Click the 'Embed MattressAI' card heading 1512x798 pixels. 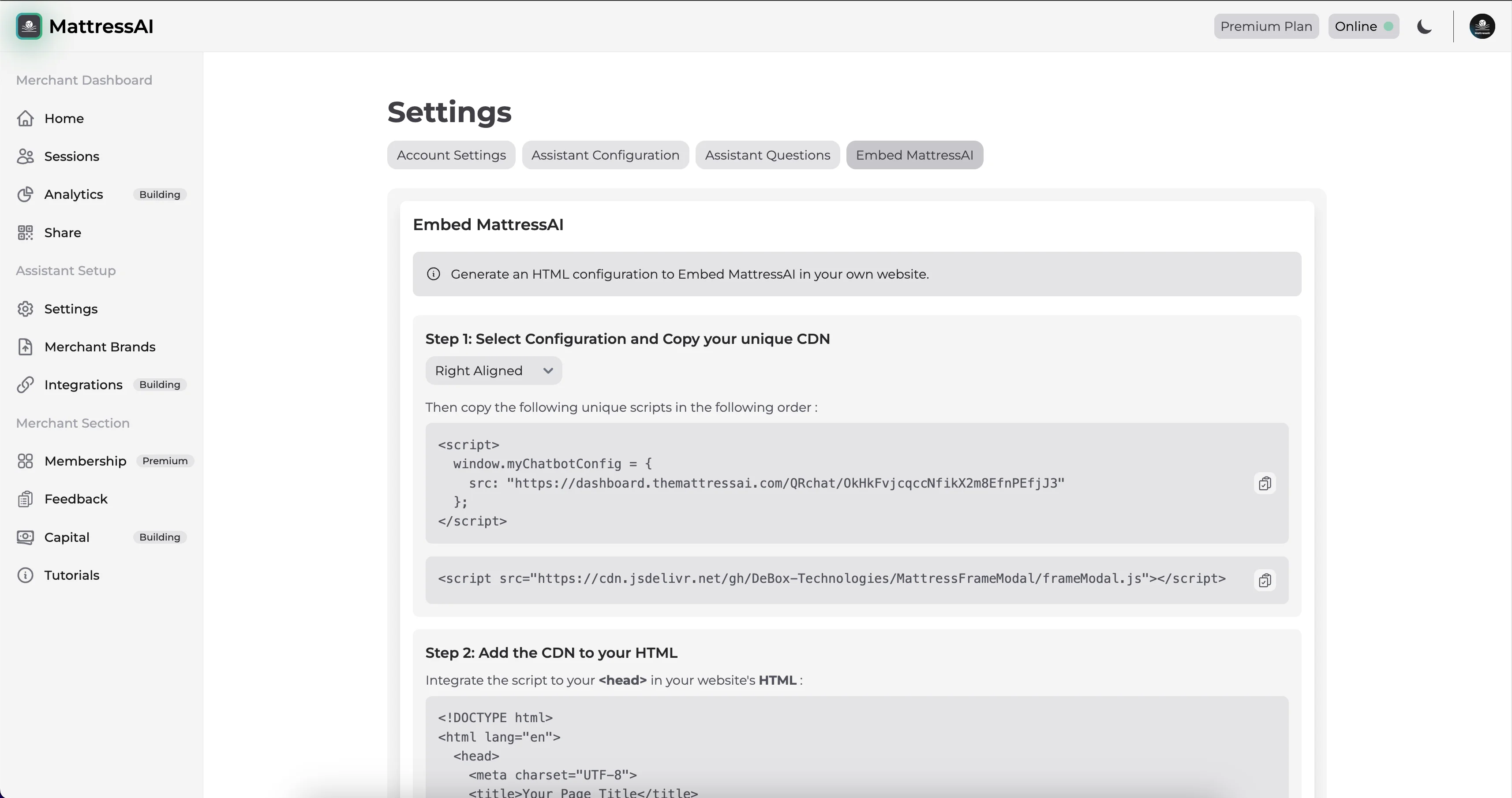[x=488, y=225]
